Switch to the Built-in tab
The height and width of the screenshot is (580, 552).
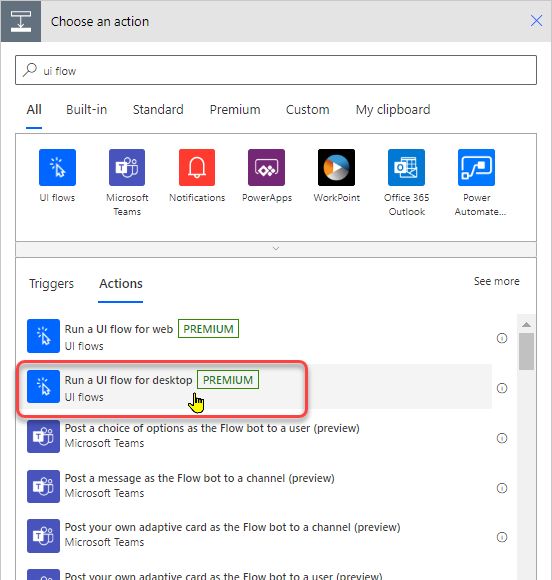click(x=87, y=110)
